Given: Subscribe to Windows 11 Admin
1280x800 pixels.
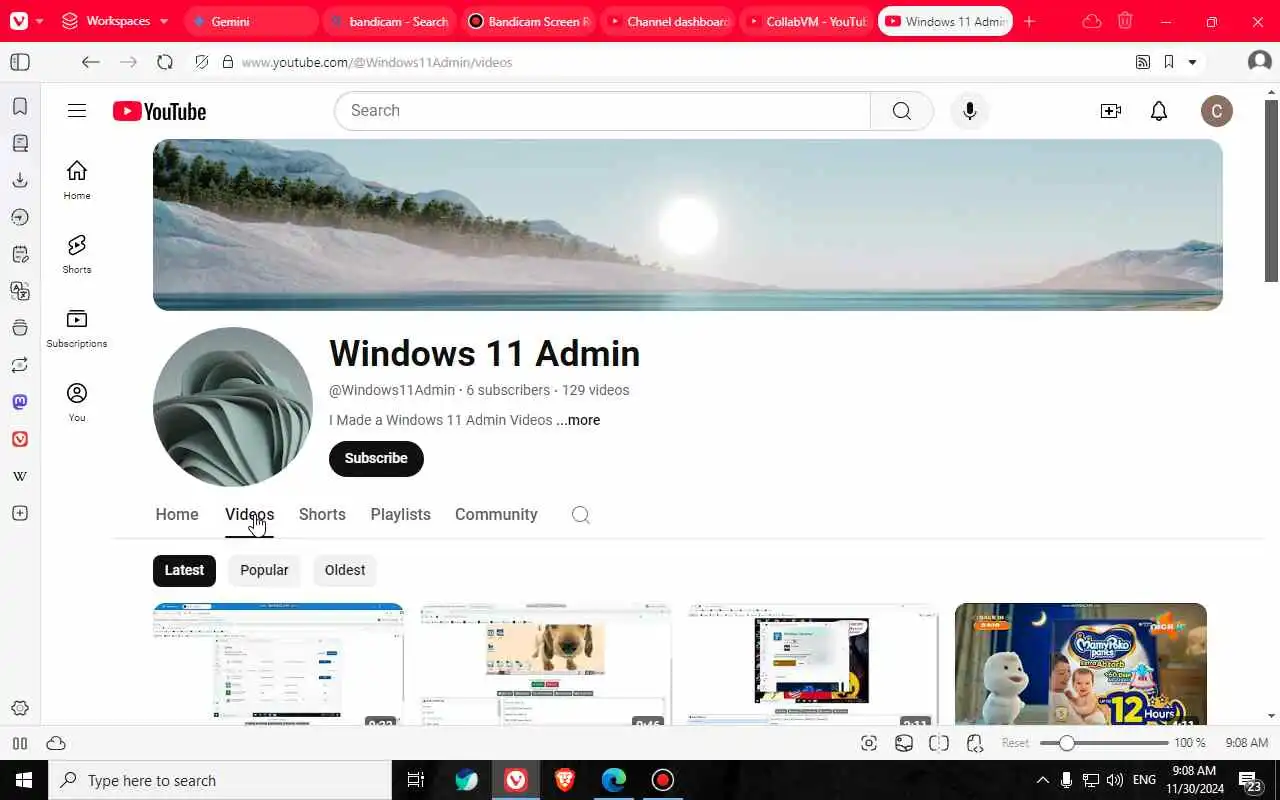Looking at the screenshot, I should pos(376,458).
